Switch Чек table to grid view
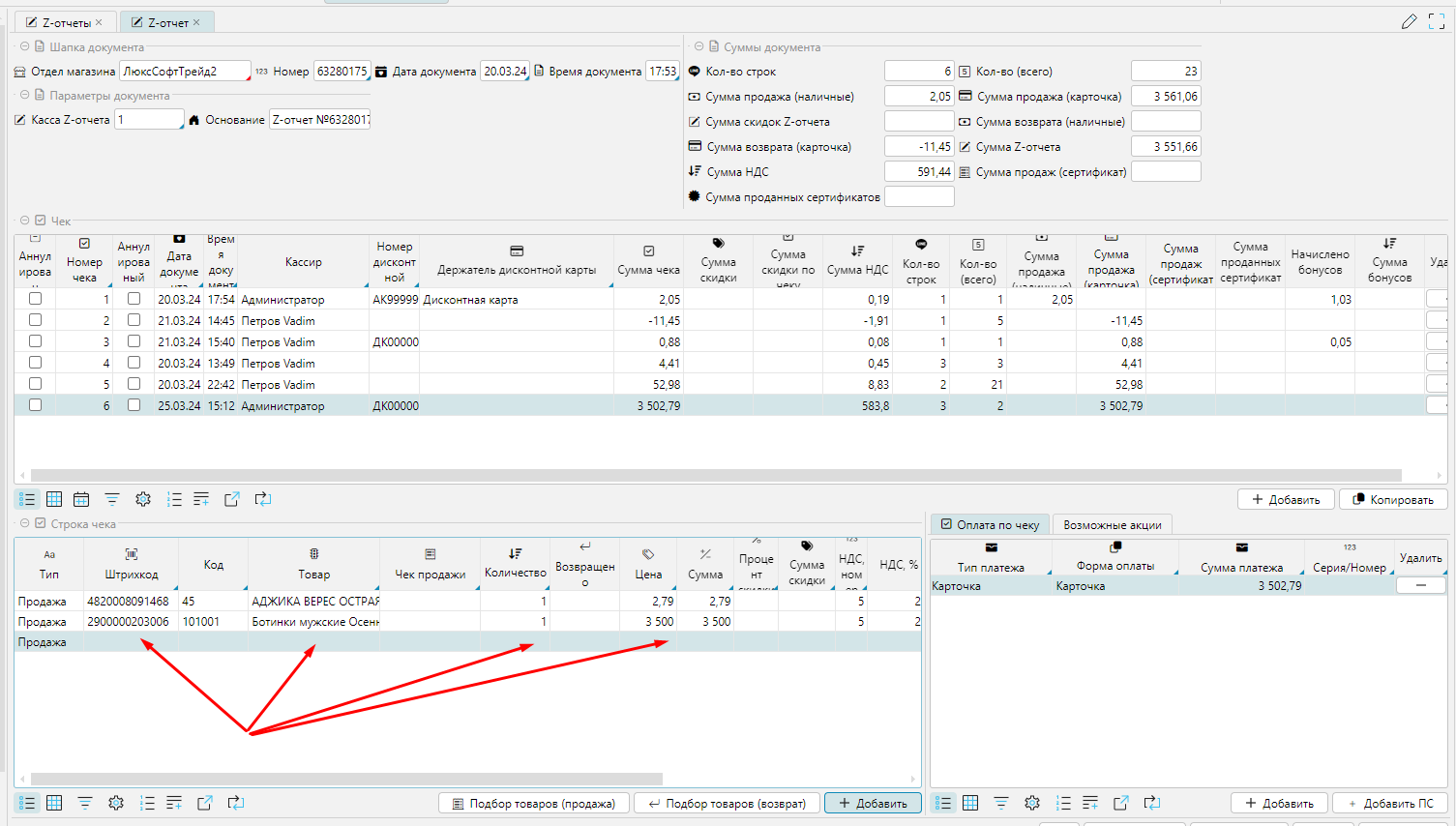Viewport: 1456px width, 826px height. point(54,499)
